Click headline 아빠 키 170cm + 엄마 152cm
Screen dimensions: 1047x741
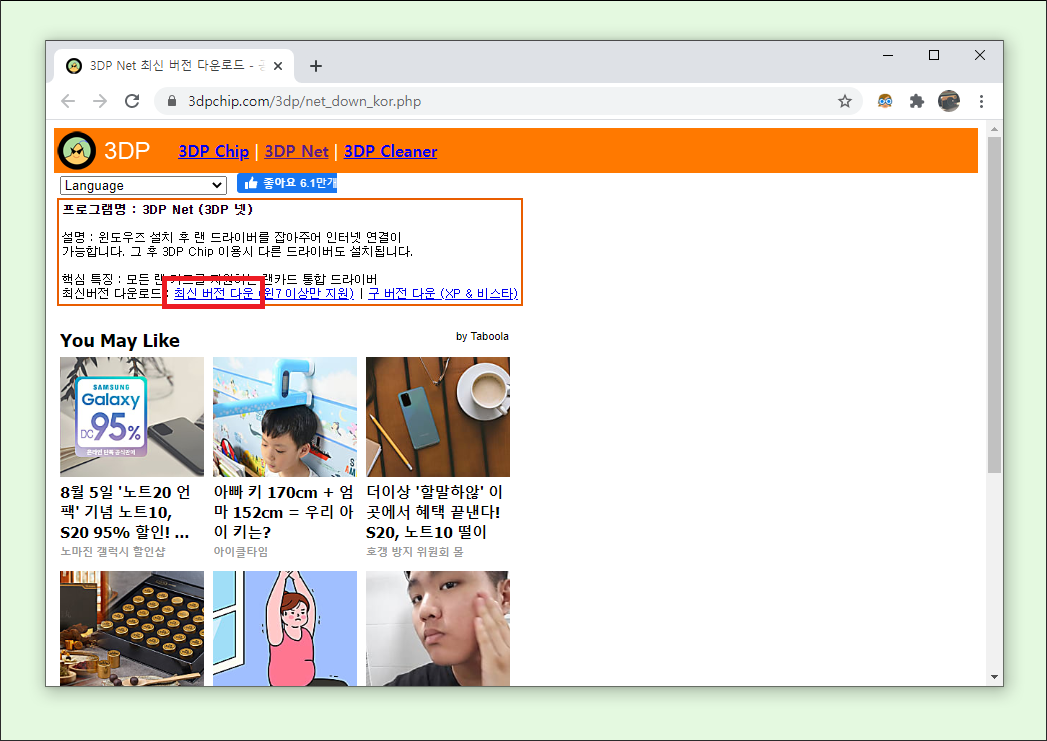pyautogui.click(x=284, y=512)
